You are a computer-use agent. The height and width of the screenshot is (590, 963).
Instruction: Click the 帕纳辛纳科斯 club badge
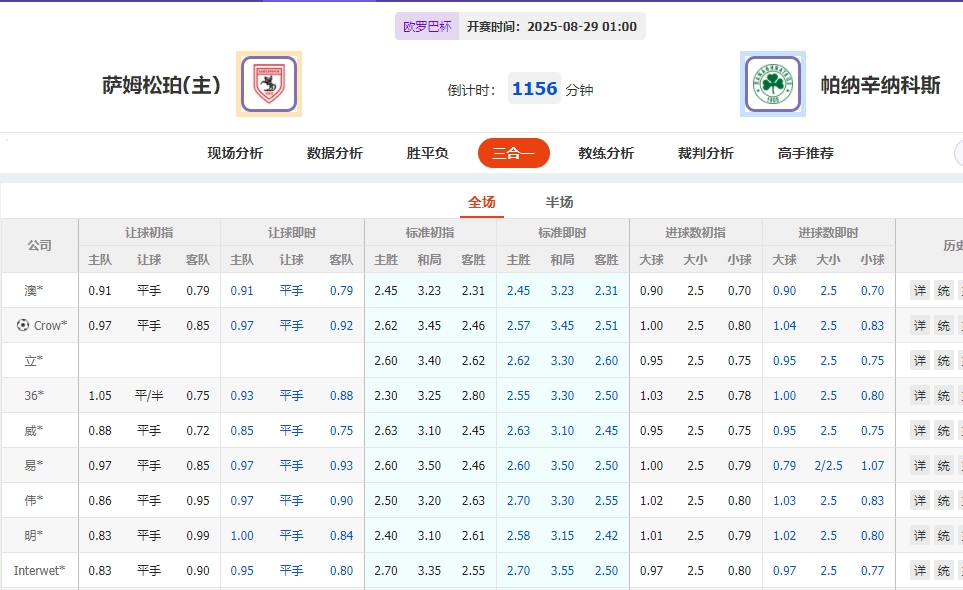click(773, 84)
